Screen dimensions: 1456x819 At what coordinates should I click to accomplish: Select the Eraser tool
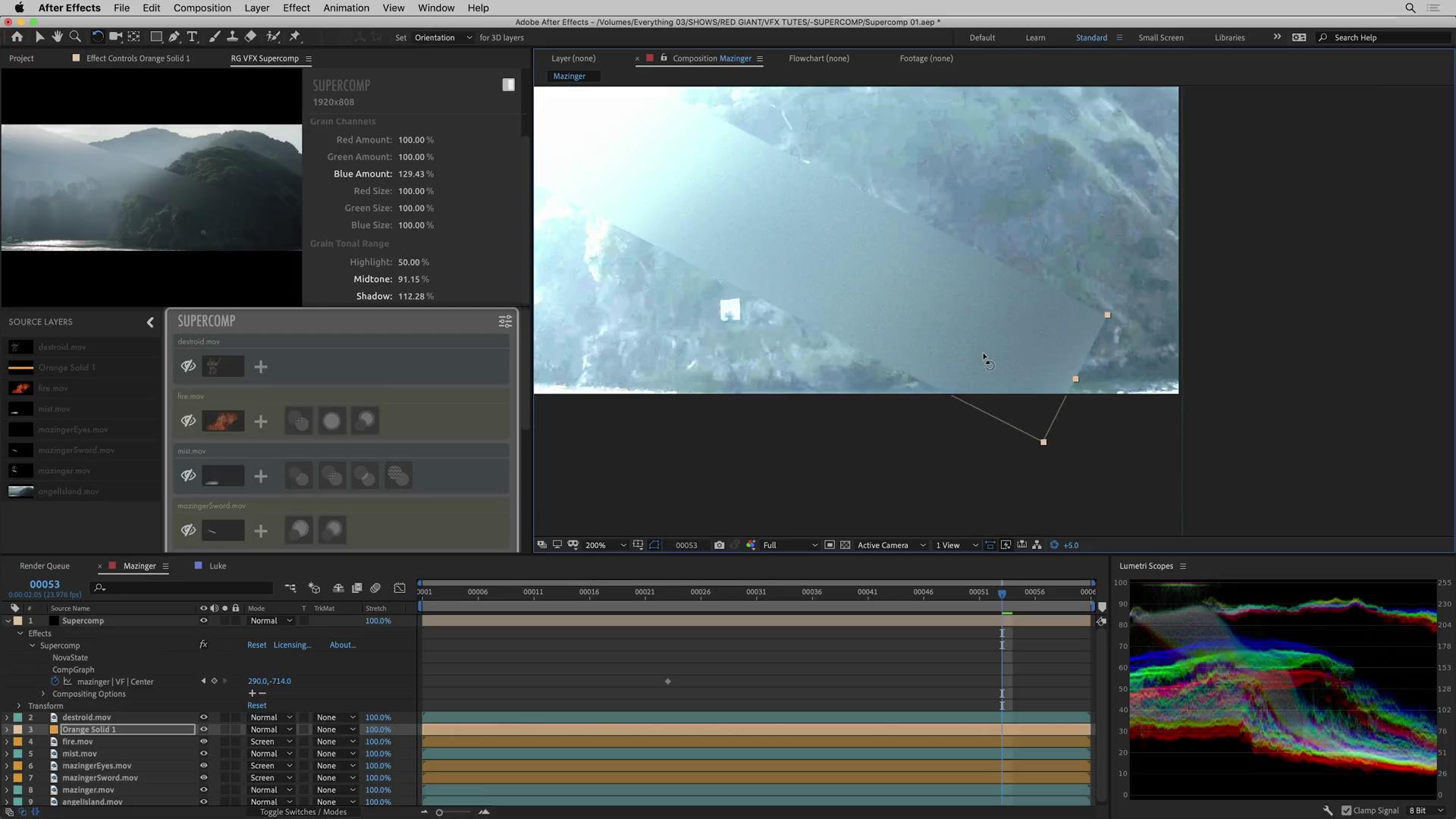click(250, 36)
